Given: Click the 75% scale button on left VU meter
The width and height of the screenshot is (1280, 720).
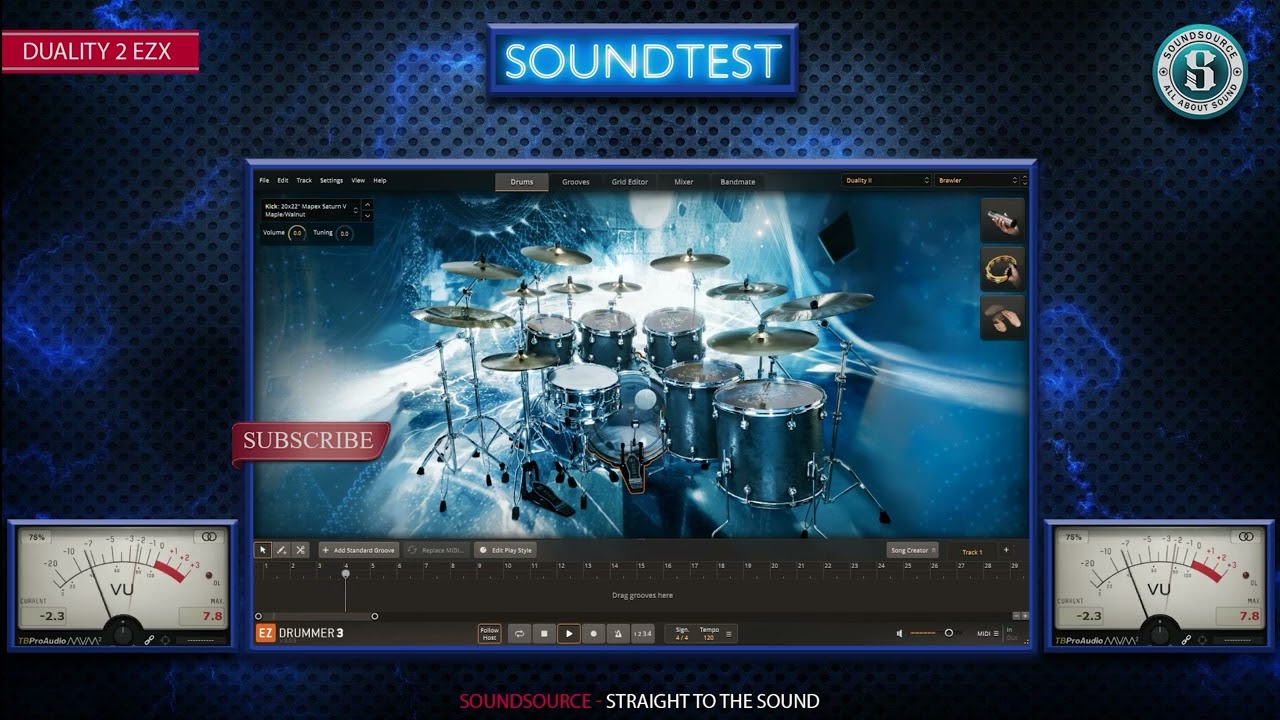Looking at the screenshot, I should pyautogui.click(x=37, y=537).
